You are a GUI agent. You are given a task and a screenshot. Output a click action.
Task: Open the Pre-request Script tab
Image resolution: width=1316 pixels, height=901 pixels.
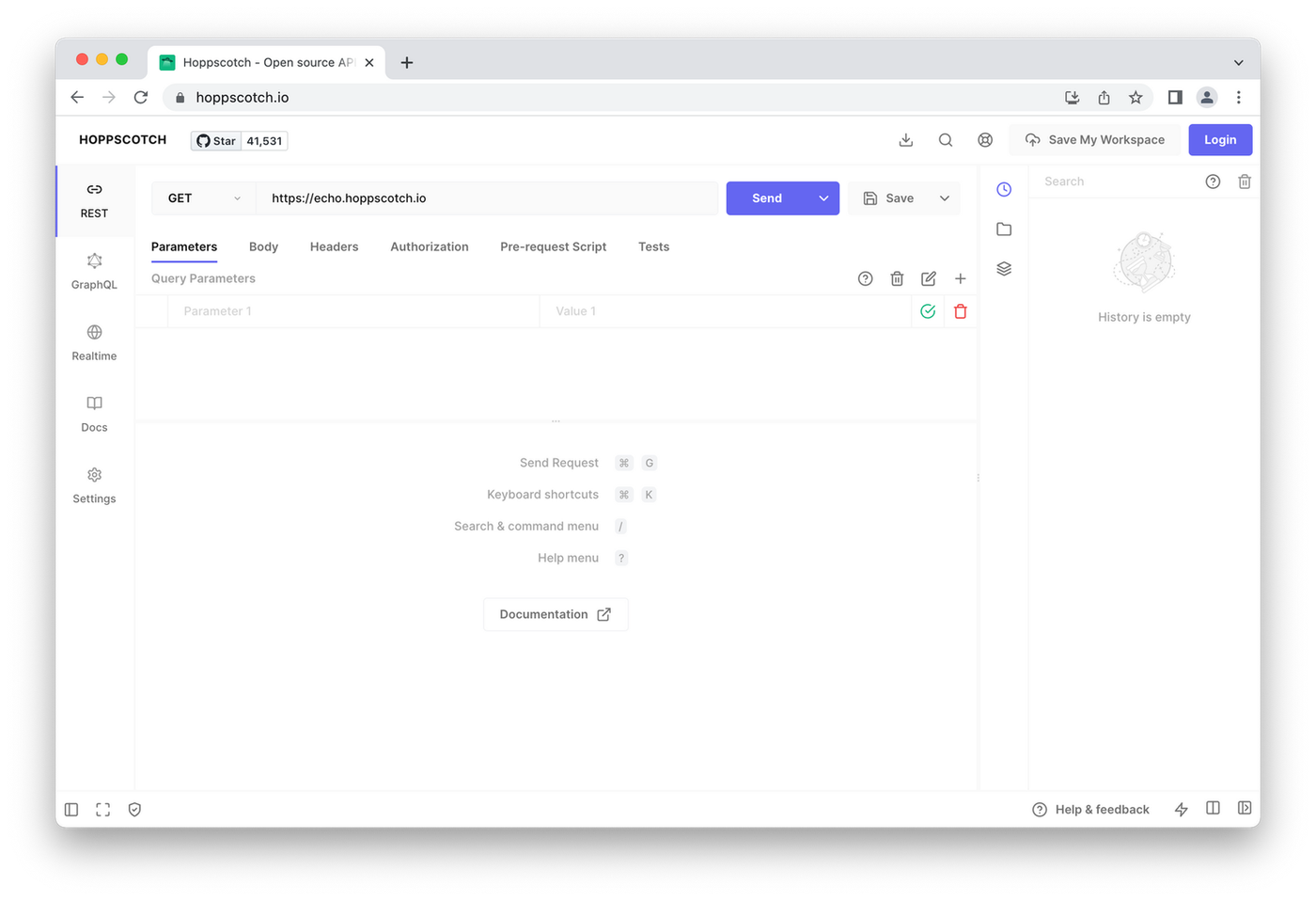coord(553,246)
